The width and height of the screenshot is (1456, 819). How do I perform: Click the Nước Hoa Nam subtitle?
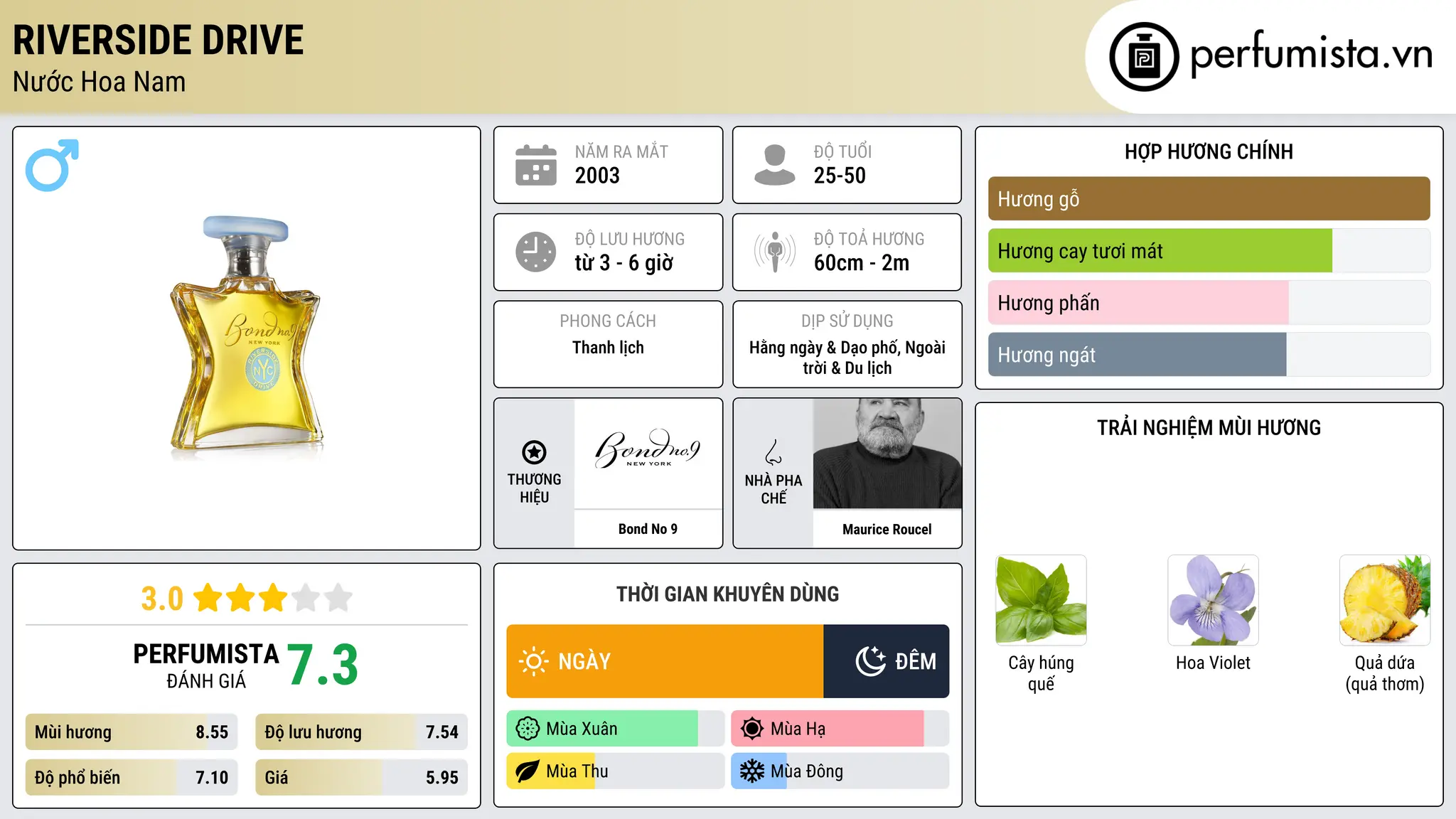coord(100,82)
